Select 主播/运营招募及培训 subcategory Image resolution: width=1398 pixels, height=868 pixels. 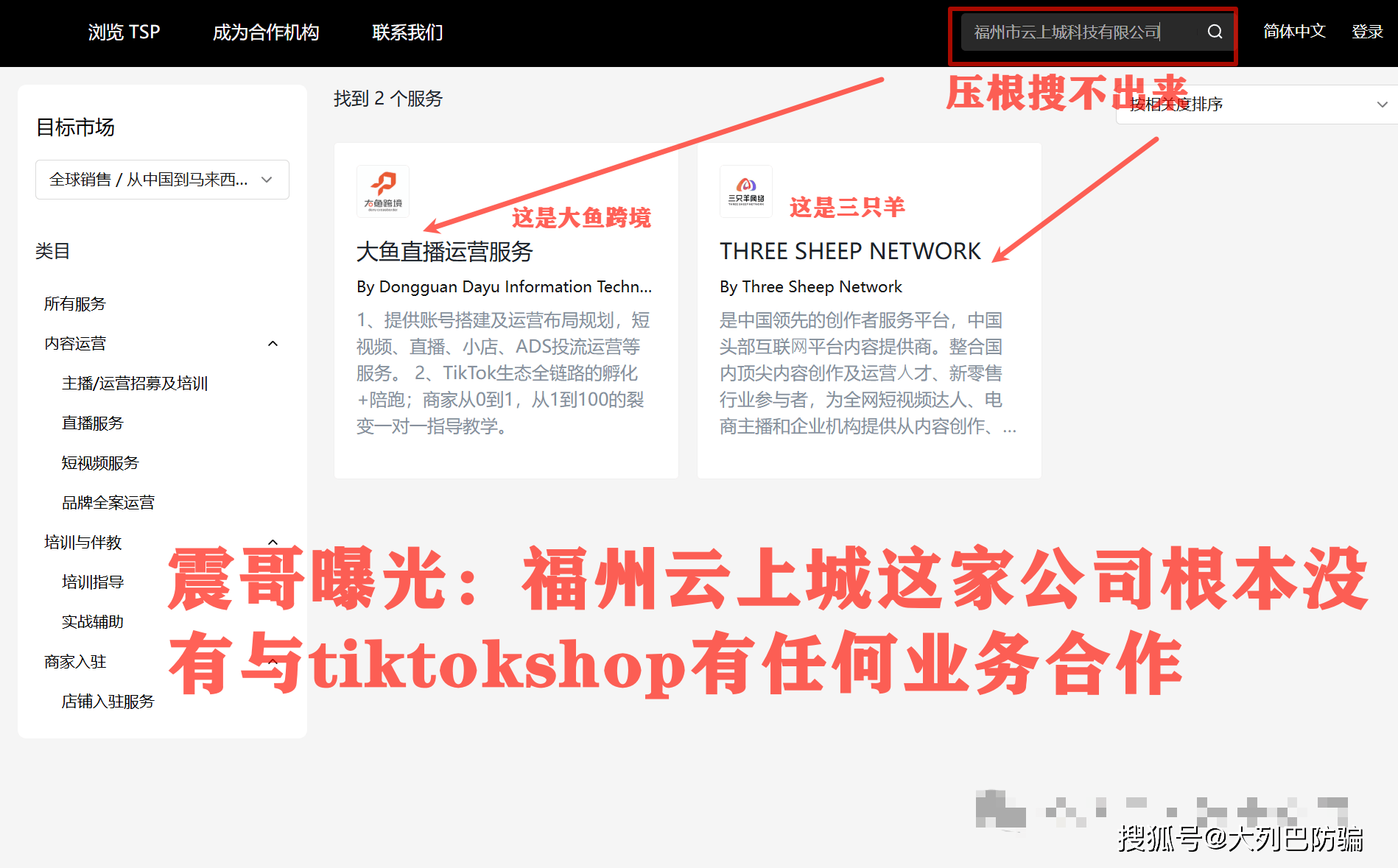135,384
